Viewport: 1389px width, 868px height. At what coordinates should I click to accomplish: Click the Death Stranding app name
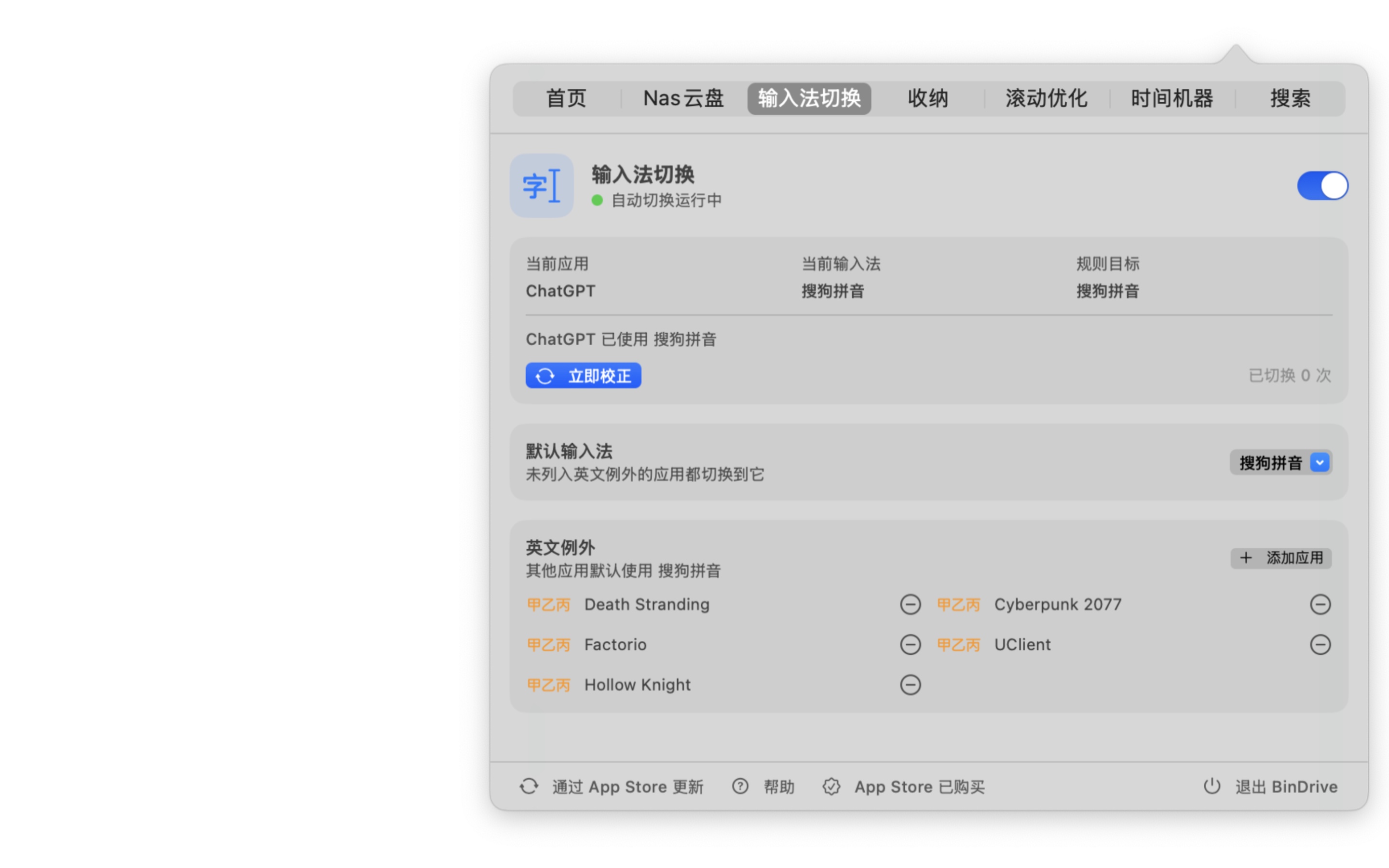647,605
